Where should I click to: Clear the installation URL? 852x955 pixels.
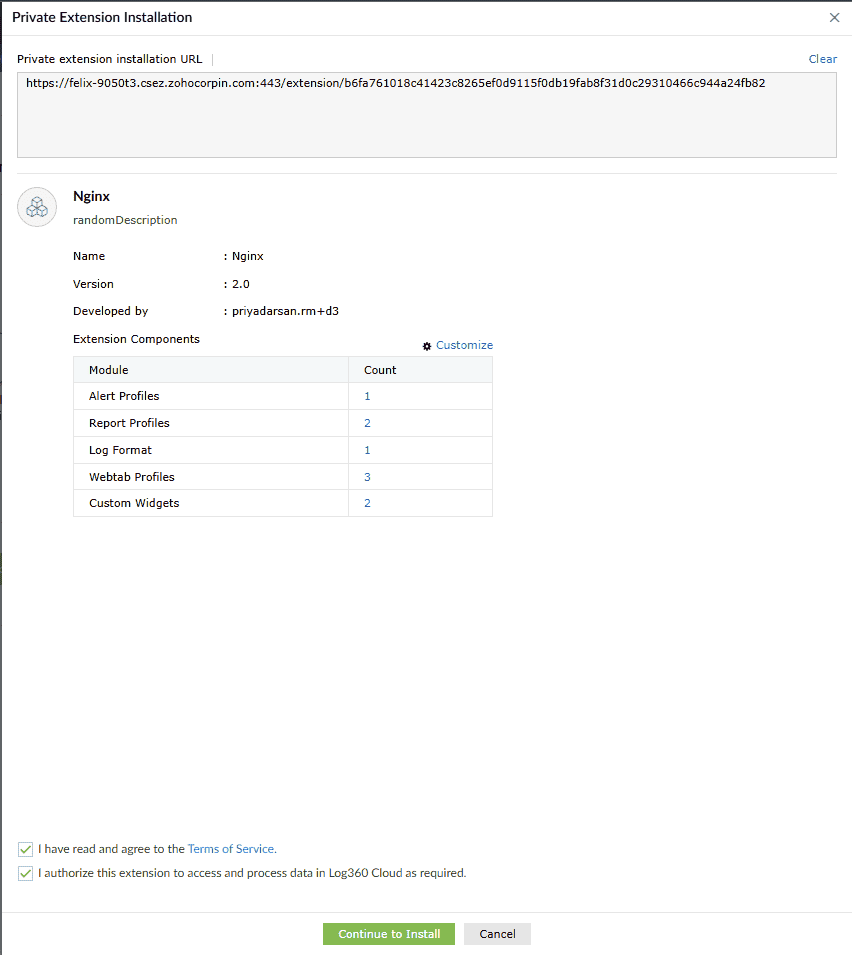point(822,59)
